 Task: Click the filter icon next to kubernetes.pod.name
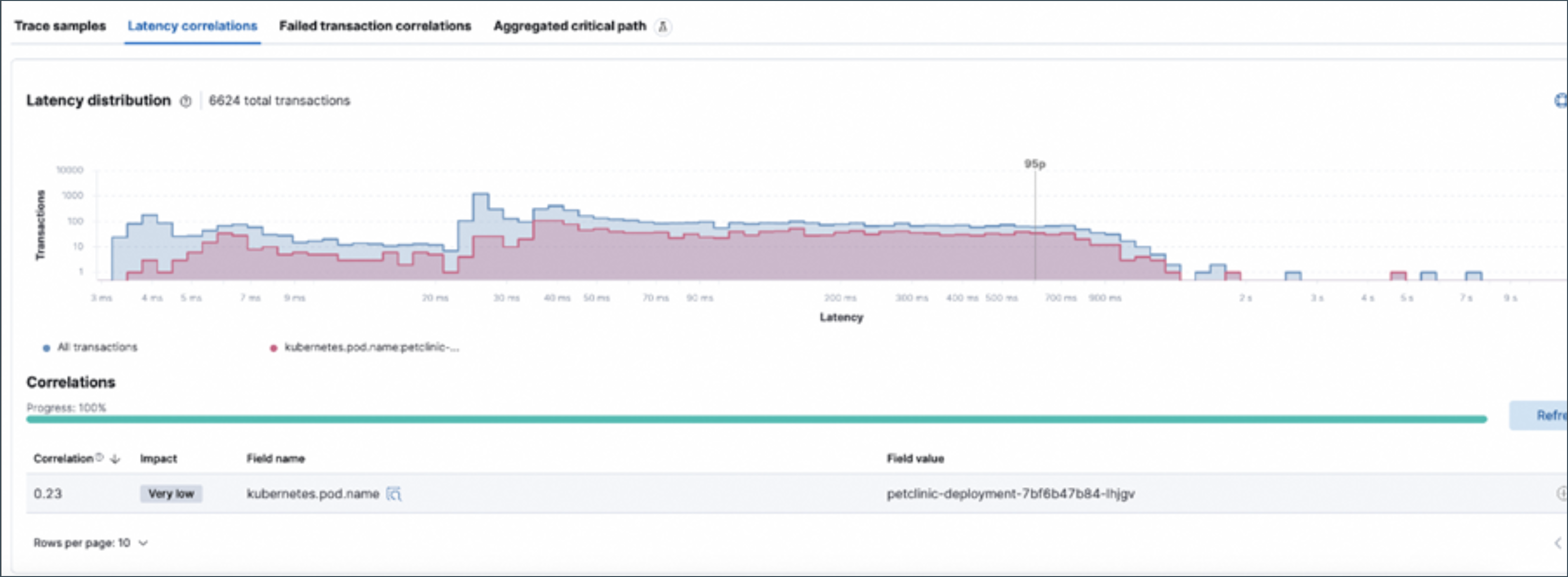pyautogui.click(x=394, y=494)
